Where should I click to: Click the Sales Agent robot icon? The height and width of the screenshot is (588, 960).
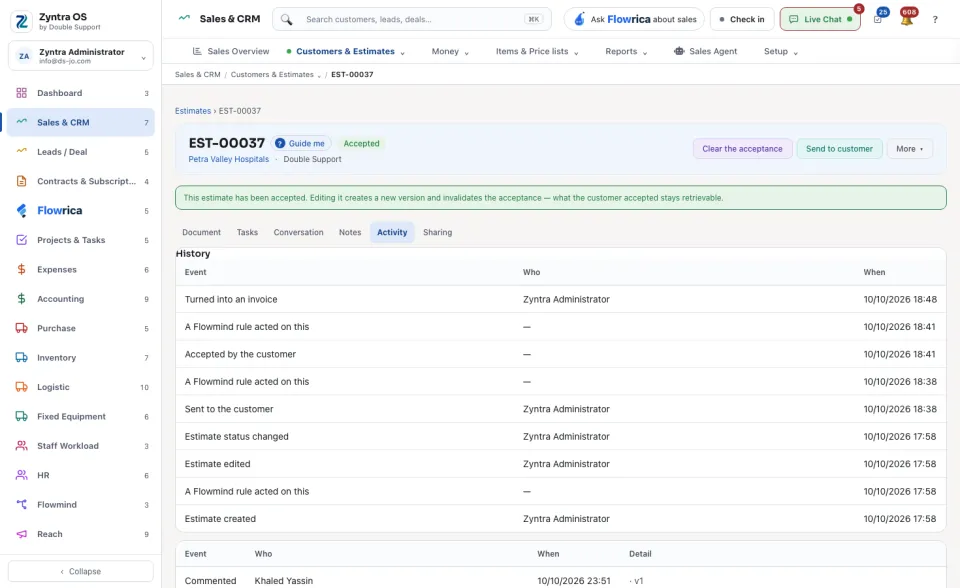pyautogui.click(x=679, y=51)
